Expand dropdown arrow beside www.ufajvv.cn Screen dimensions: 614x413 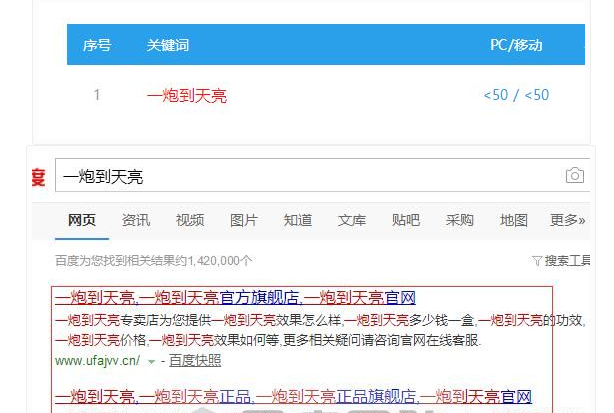[151, 362]
